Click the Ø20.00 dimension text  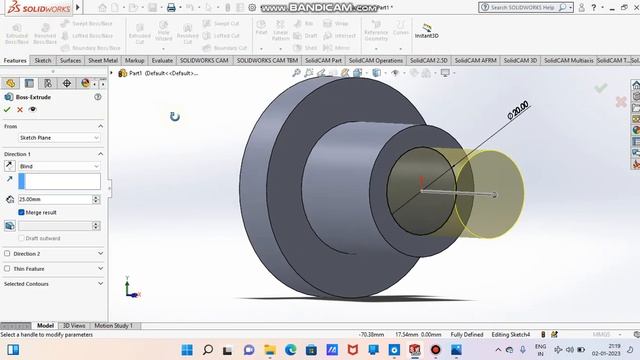pos(518,110)
